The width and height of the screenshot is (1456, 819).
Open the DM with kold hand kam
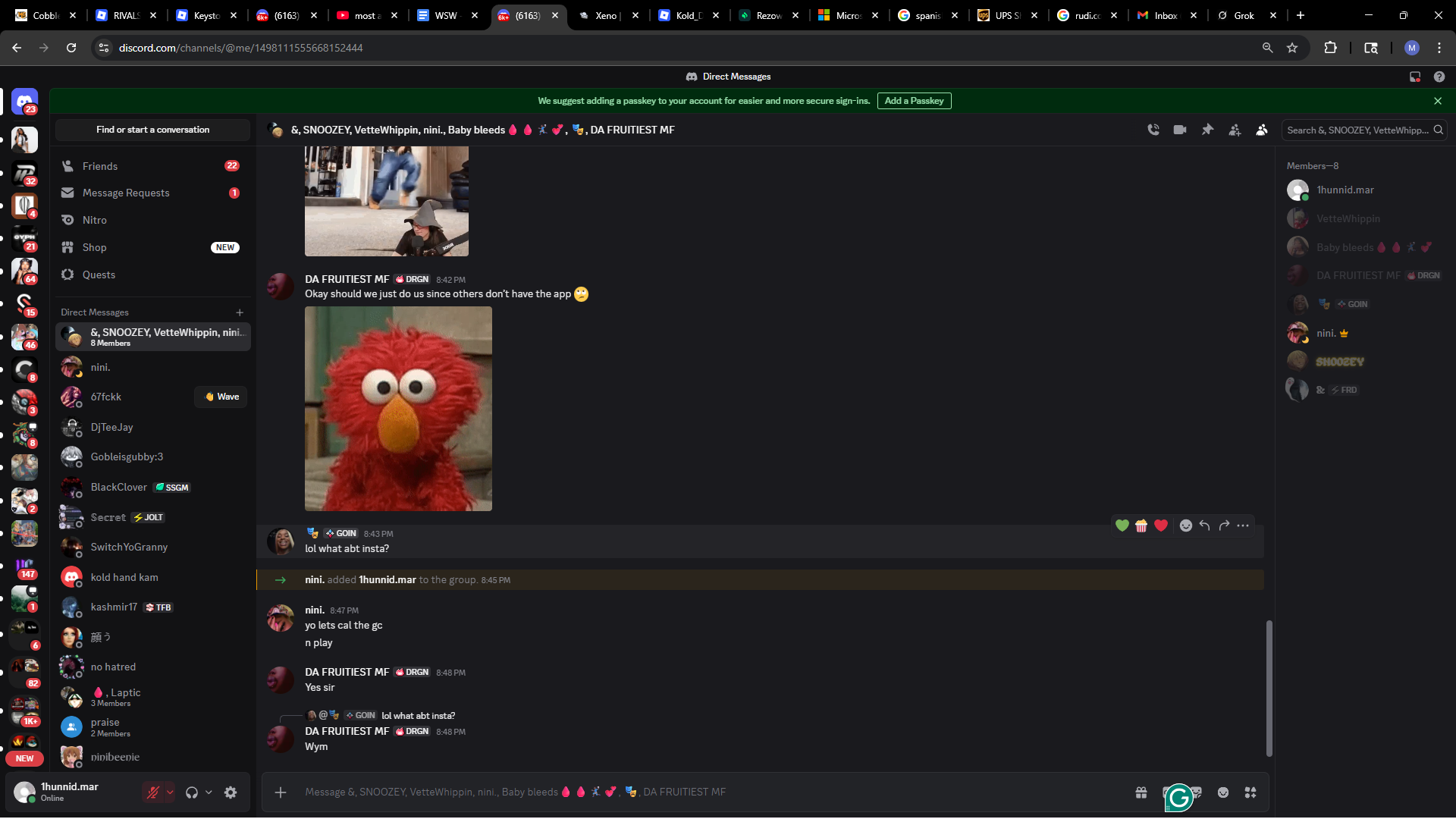coord(152,578)
